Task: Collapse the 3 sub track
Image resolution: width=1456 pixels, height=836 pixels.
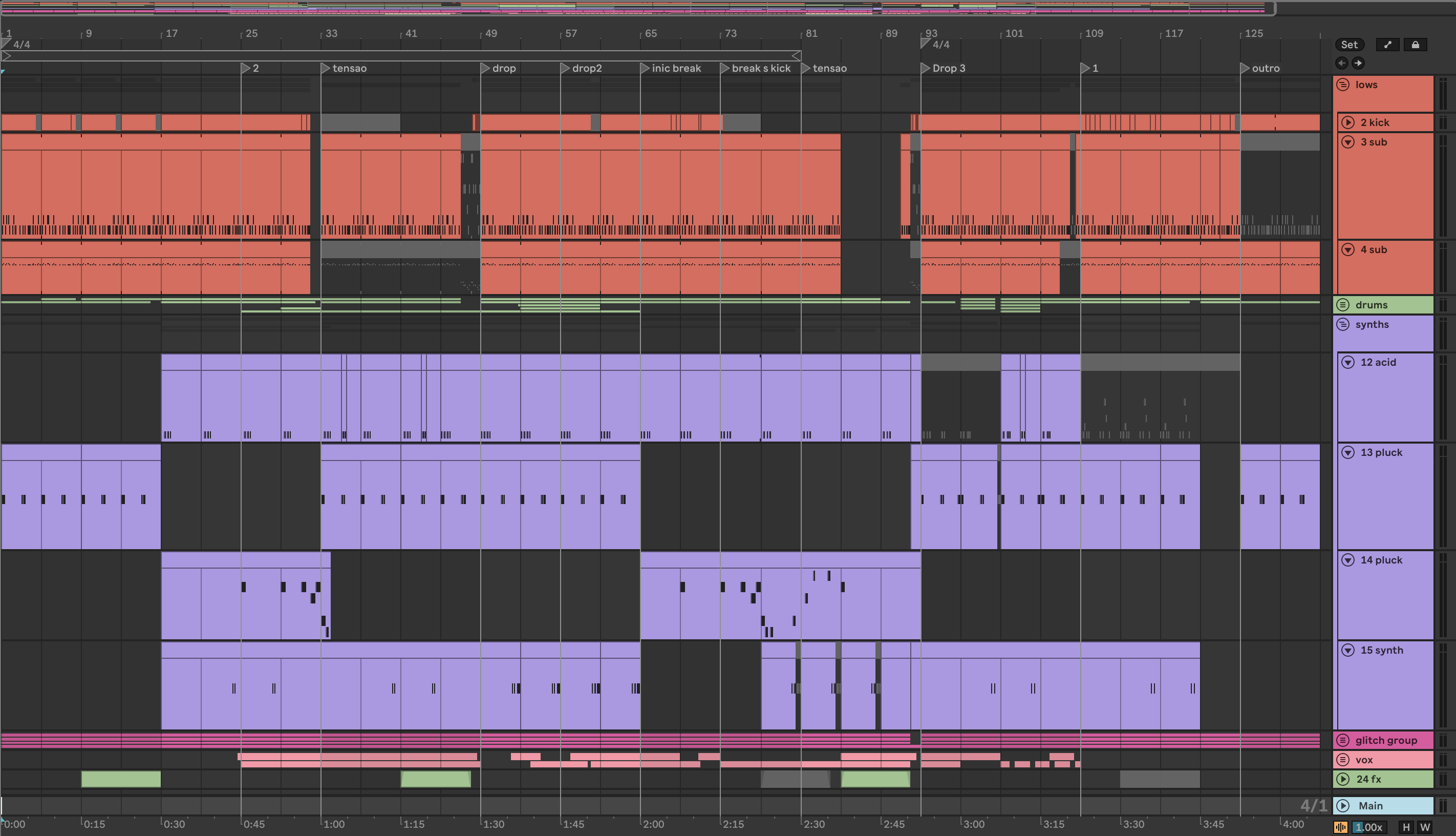Action: coord(1348,142)
